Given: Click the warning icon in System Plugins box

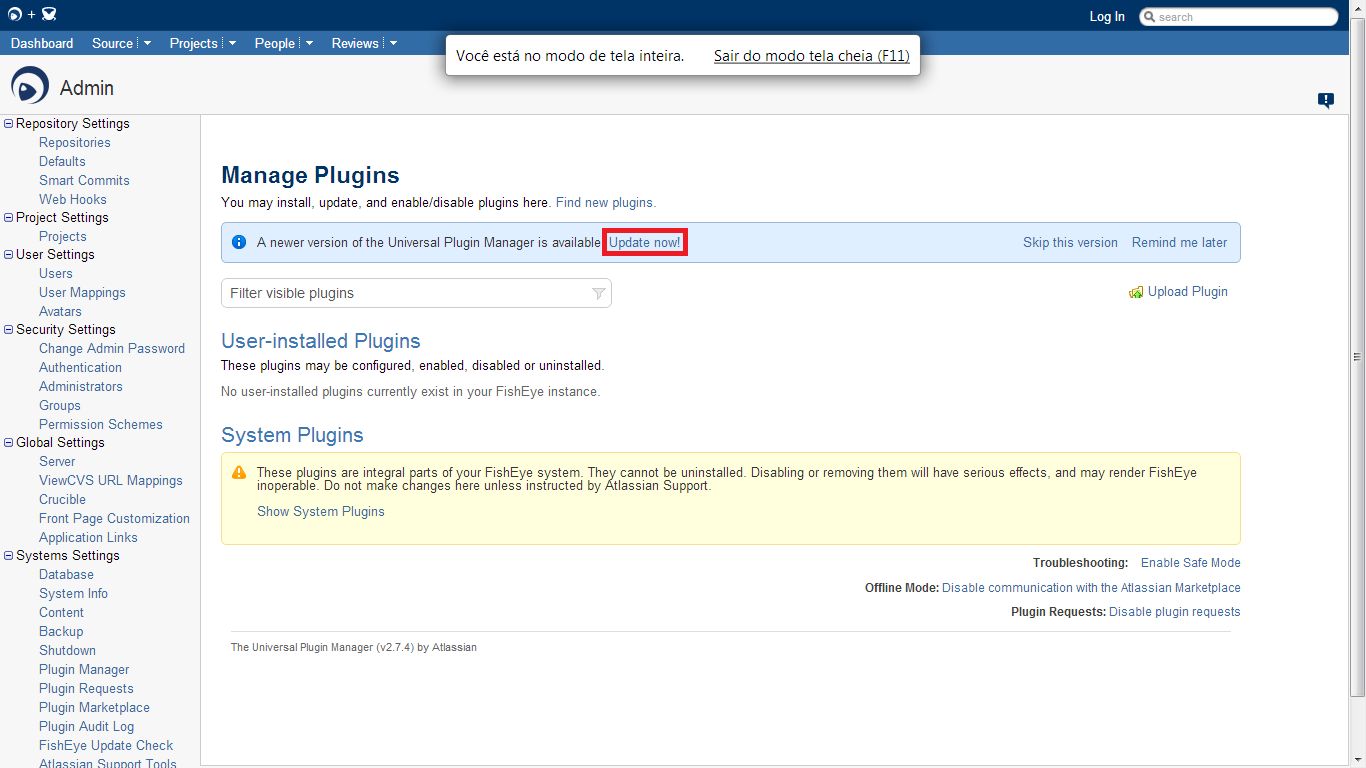Looking at the screenshot, I should click(239, 473).
